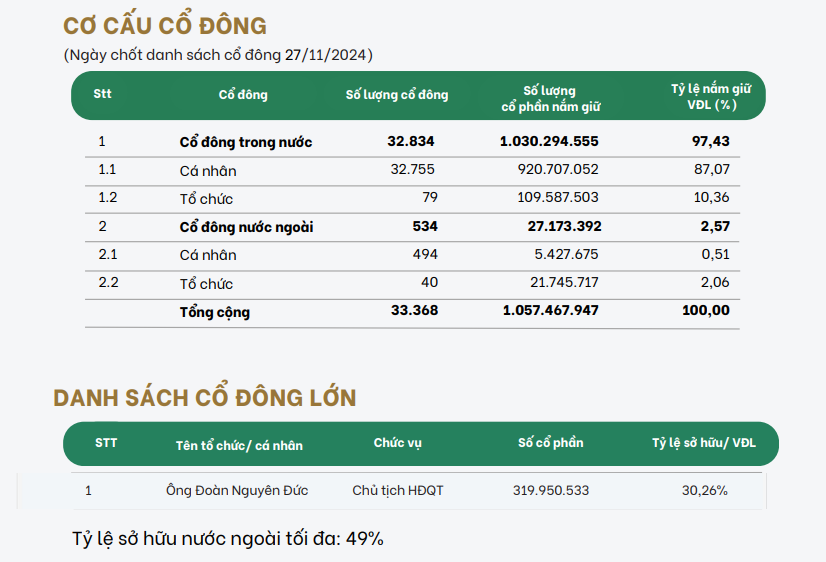Screen dimensions: 826x562
Task: Click the share count '21.745.717'
Action: (x=564, y=282)
